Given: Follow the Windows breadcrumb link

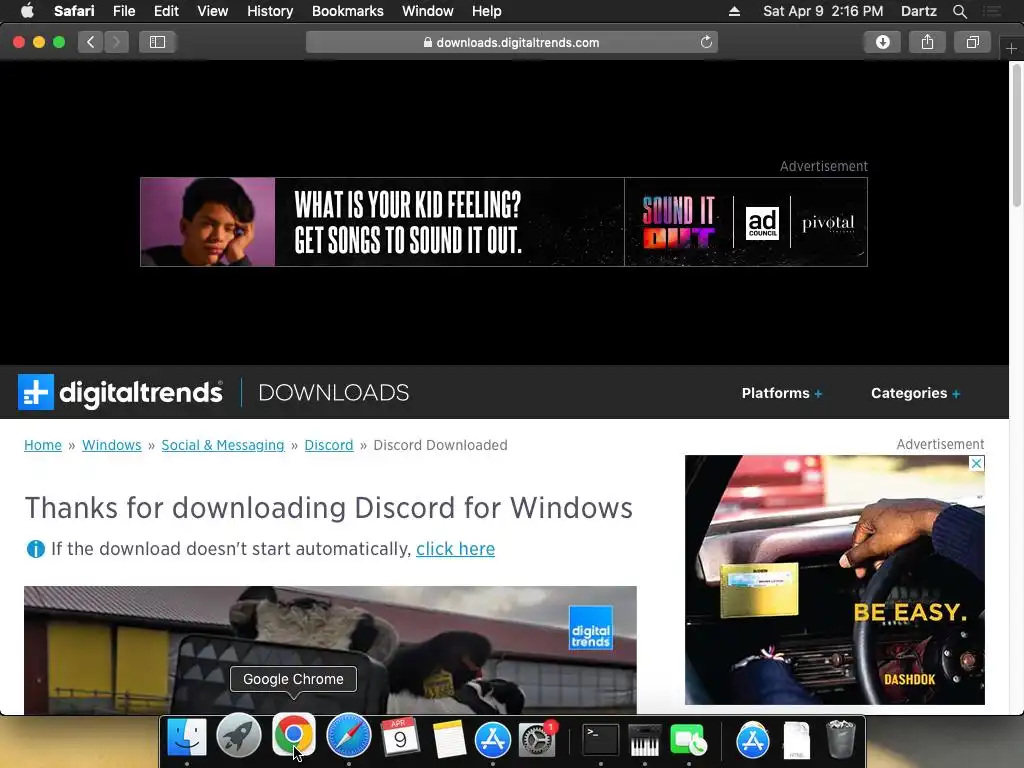Looking at the screenshot, I should pos(112,445).
